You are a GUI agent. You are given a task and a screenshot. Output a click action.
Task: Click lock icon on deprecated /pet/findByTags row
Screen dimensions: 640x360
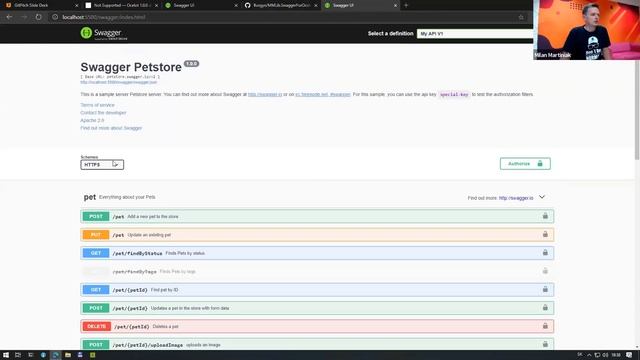(x=545, y=271)
